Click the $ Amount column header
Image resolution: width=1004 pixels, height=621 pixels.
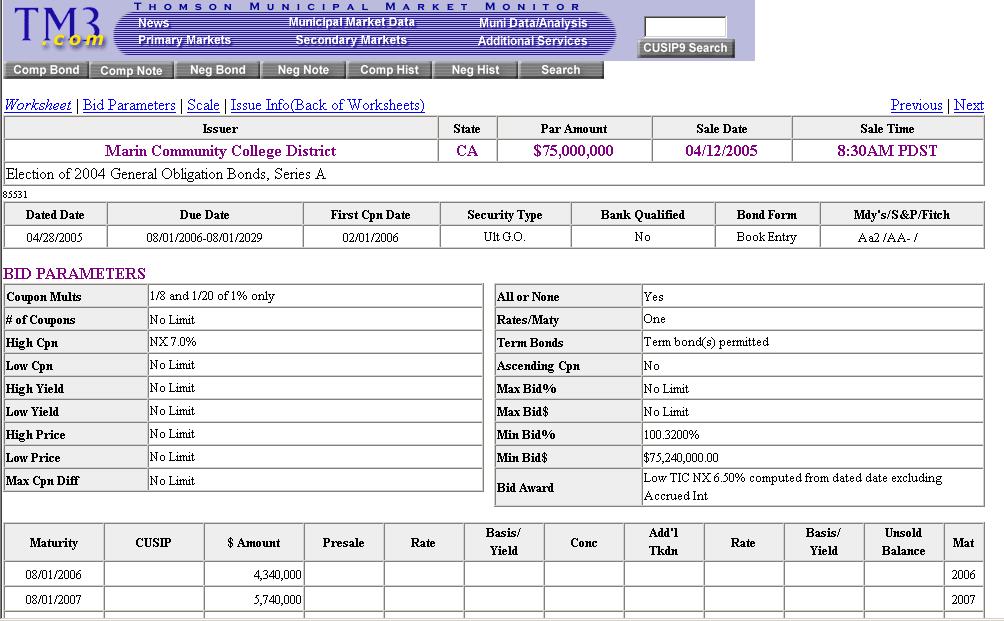254,543
